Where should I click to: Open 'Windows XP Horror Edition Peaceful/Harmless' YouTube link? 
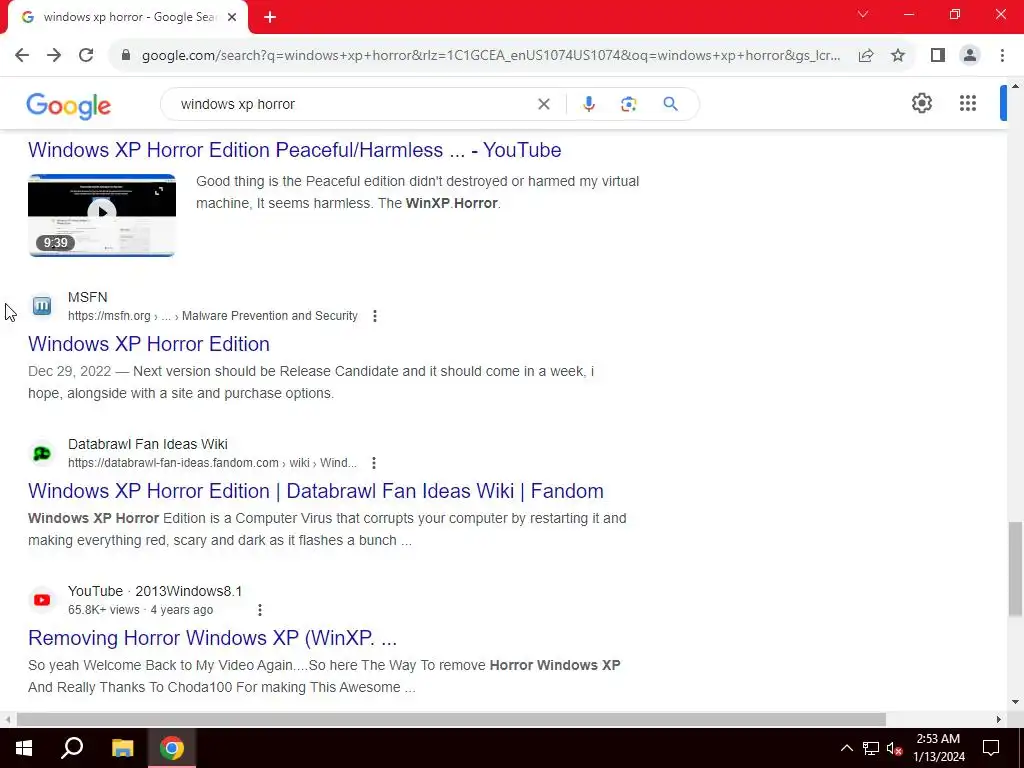[x=295, y=150]
